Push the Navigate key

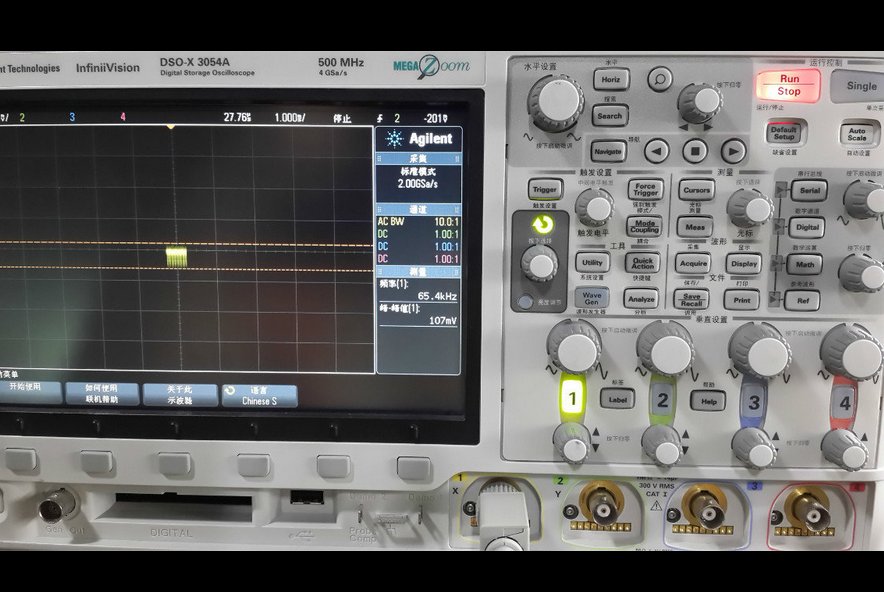(x=608, y=151)
